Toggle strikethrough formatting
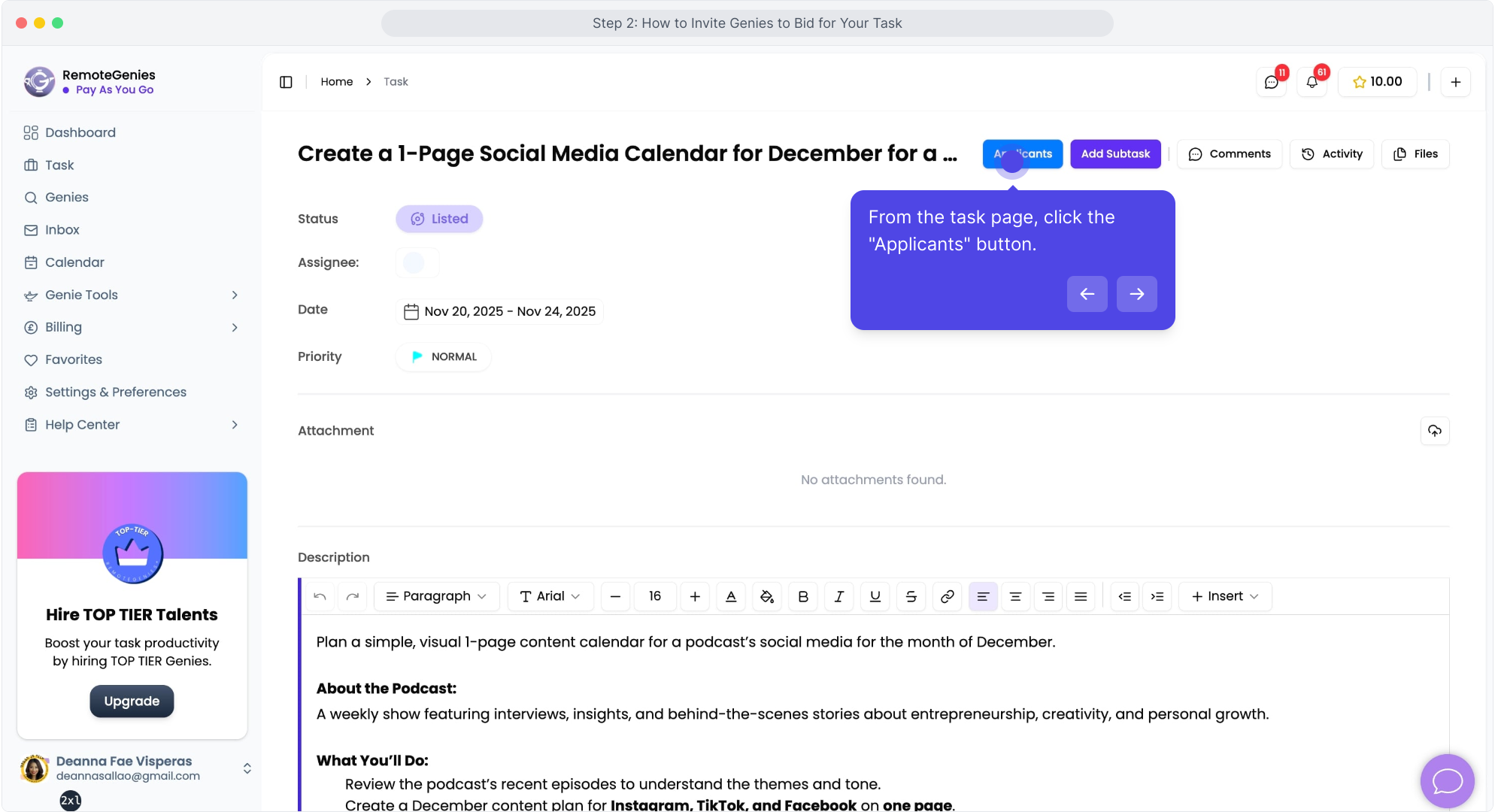The width and height of the screenshot is (1495, 812). [x=911, y=596]
